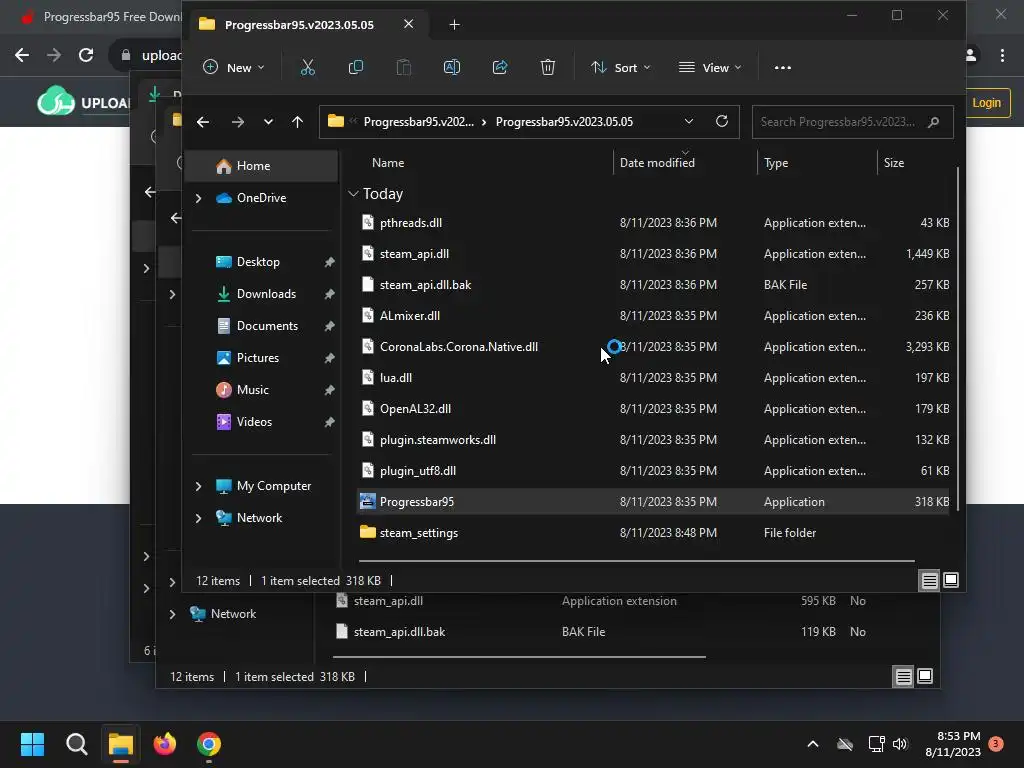Open recent locations dropdown arrow
Screen dimensions: 1024x768
(x=268, y=122)
